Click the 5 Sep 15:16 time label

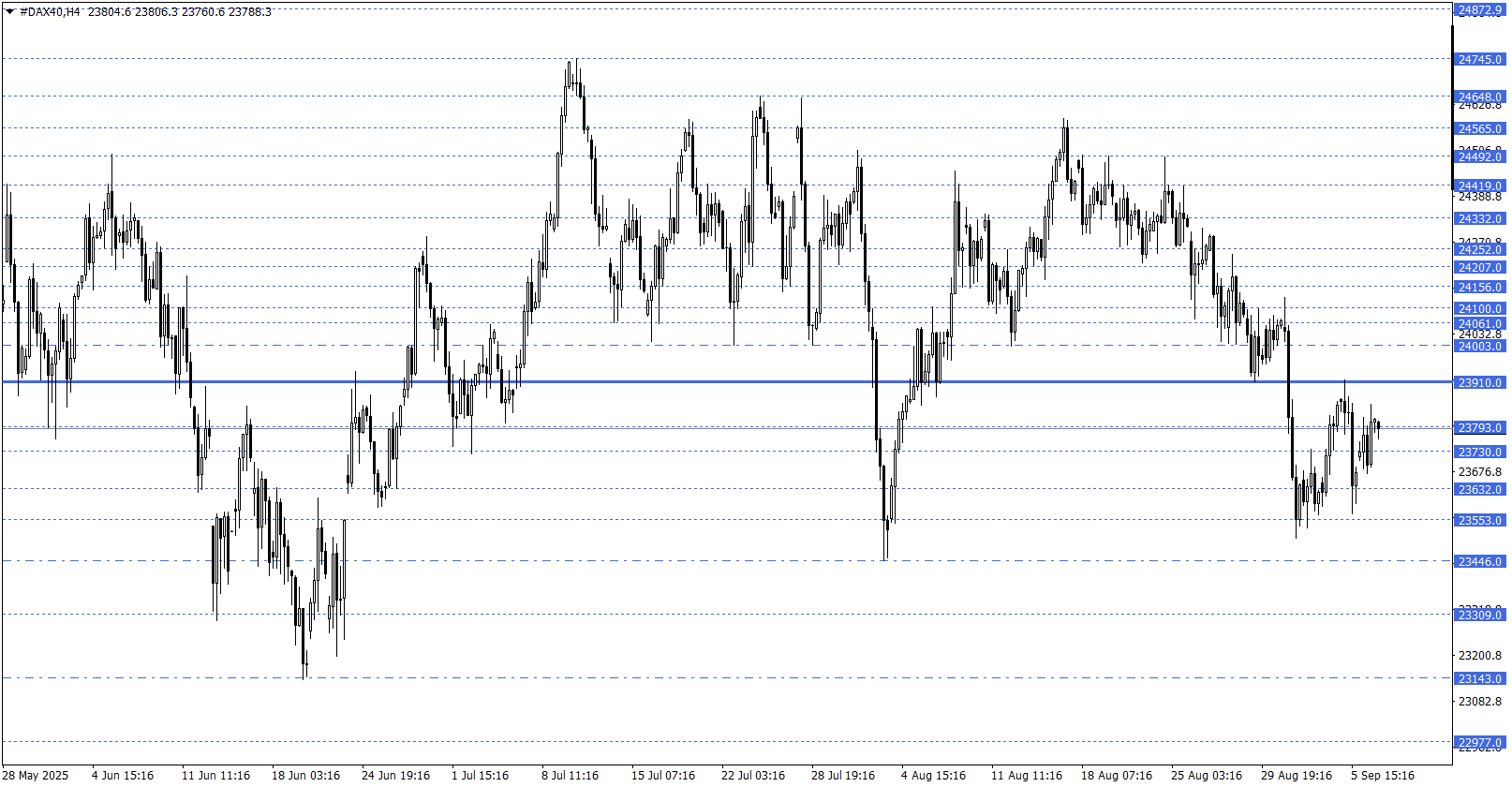[x=1383, y=776]
